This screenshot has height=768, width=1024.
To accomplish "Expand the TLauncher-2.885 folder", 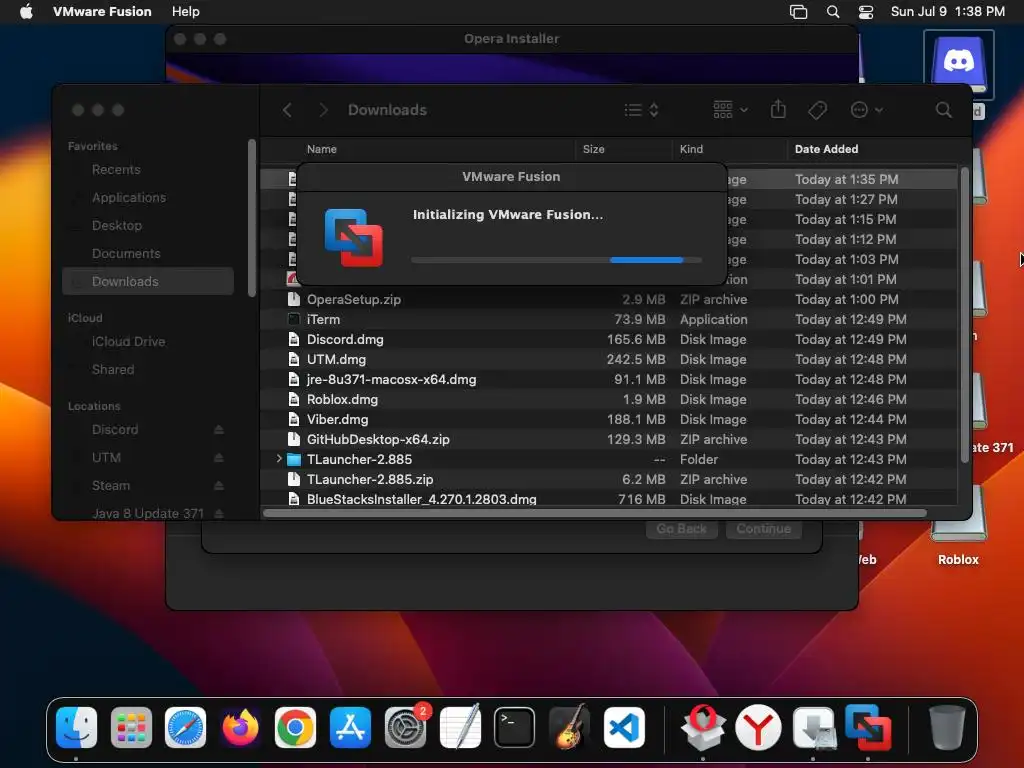I will [279, 459].
